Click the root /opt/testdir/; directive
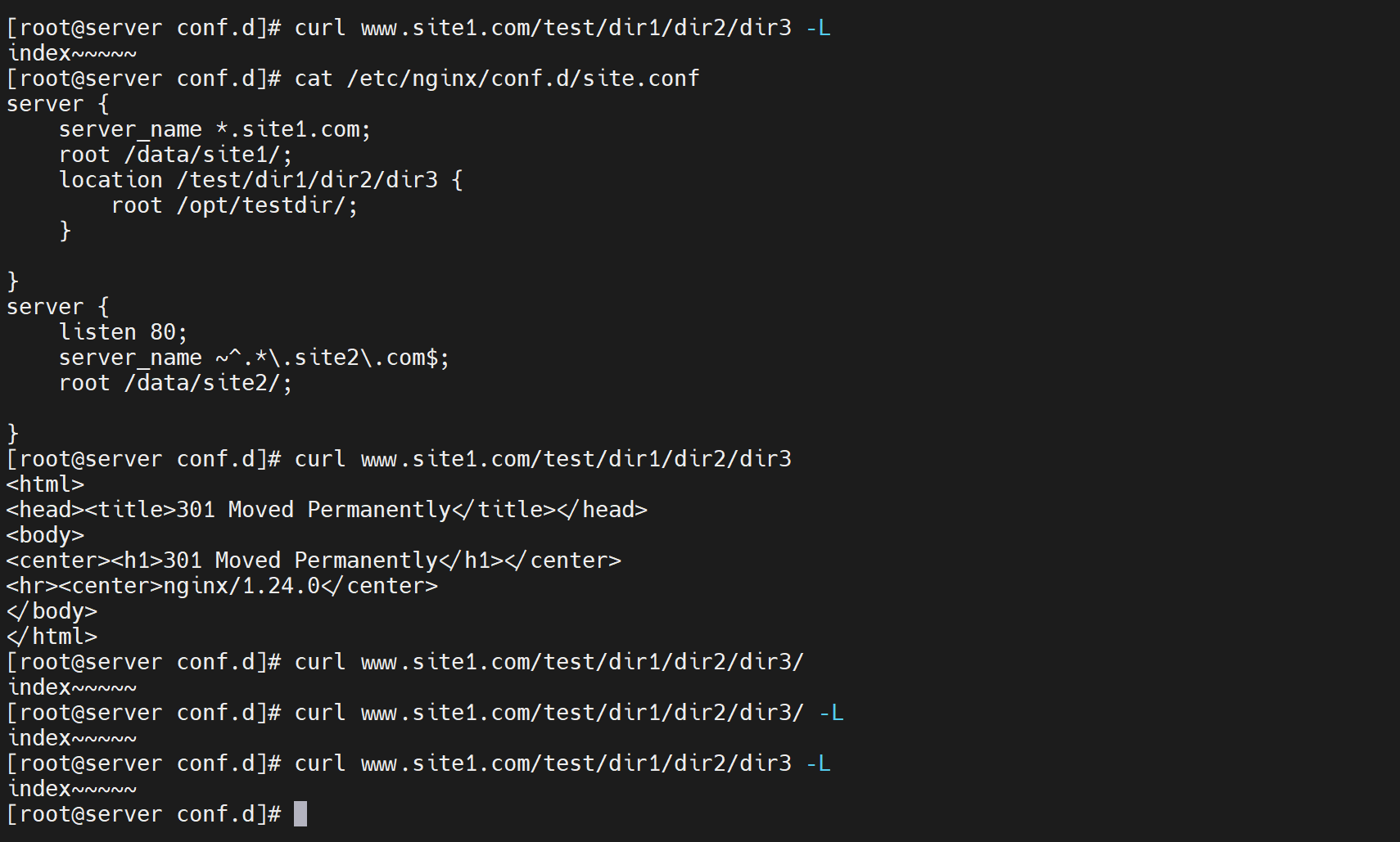The image size is (1400, 842). tap(234, 205)
